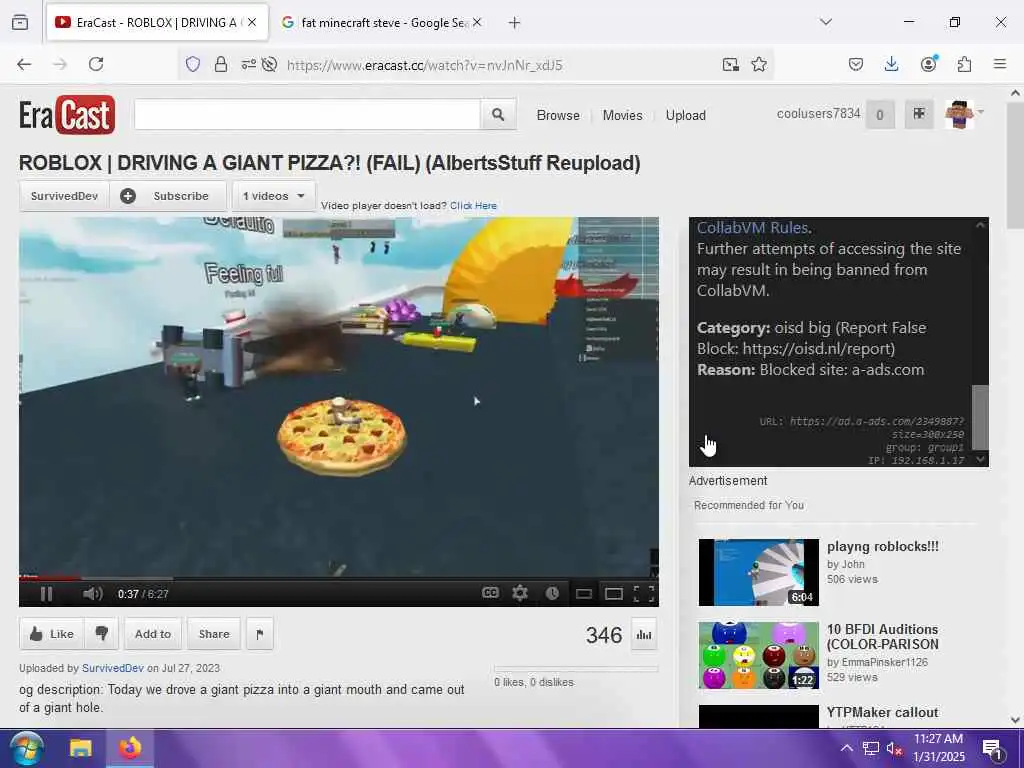Viewport: 1024px width, 768px height.
Task: Go back to previous page
Action: tap(24, 64)
